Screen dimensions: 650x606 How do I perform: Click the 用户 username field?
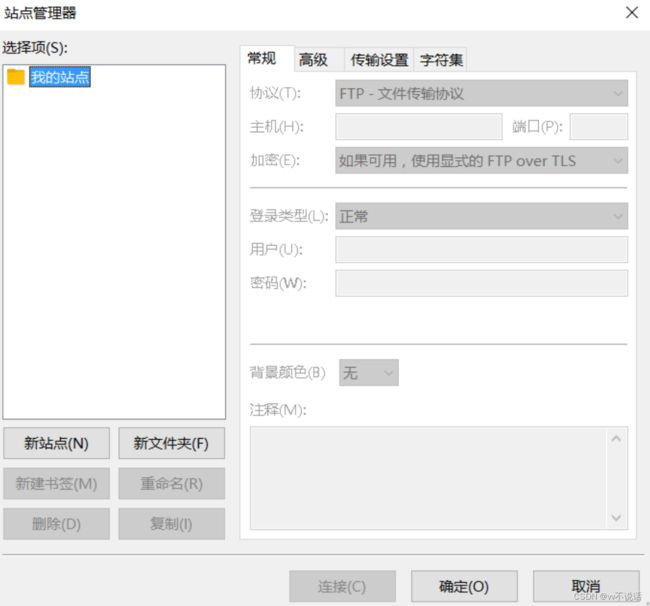click(x=481, y=250)
